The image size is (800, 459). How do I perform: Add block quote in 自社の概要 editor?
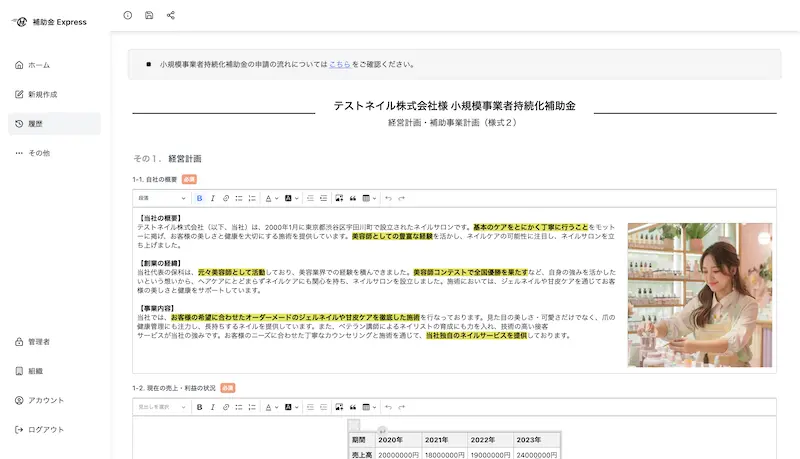(x=353, y=198)
